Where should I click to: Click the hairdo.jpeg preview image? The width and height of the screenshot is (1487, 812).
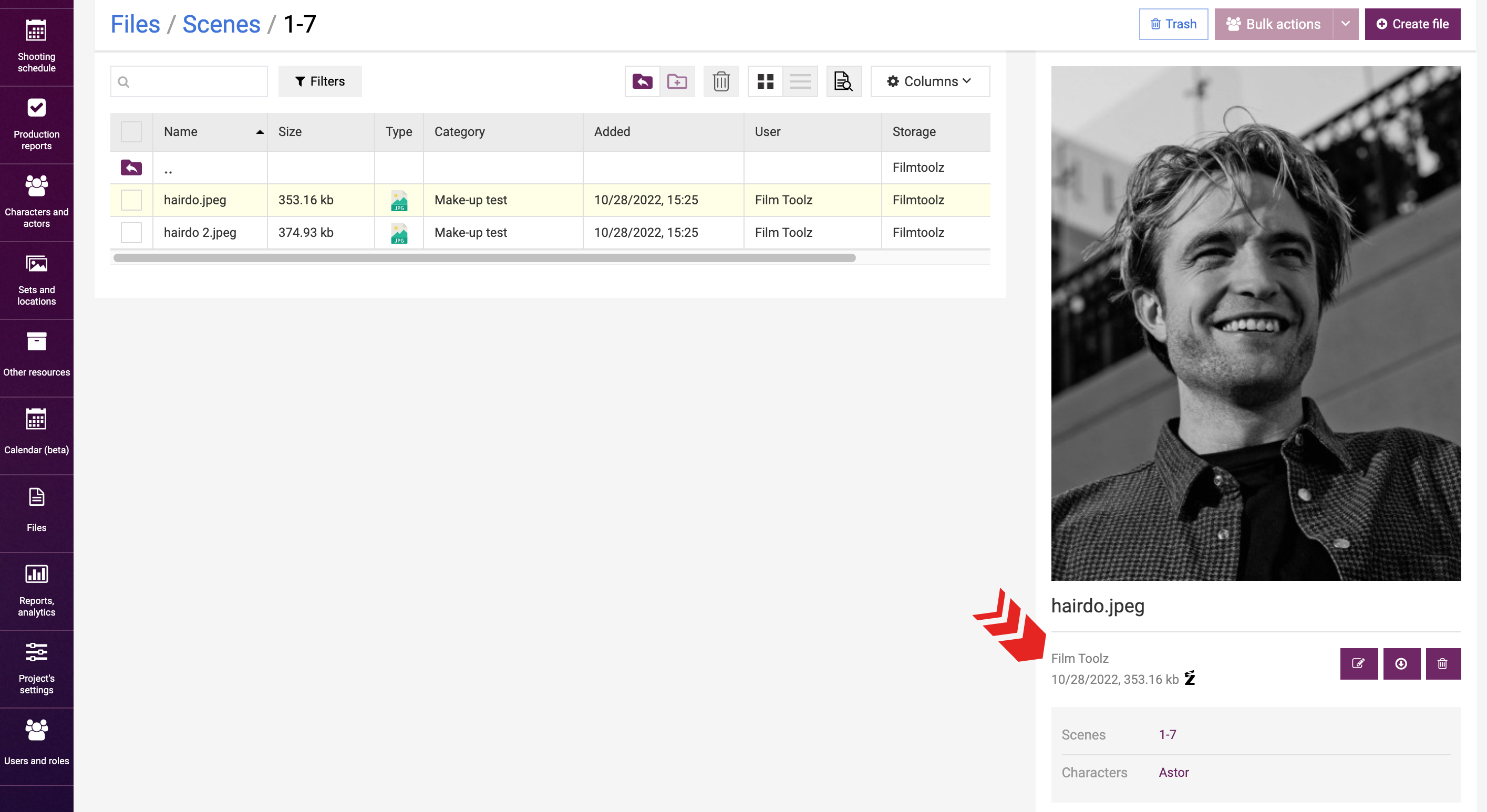(1256, 323)
